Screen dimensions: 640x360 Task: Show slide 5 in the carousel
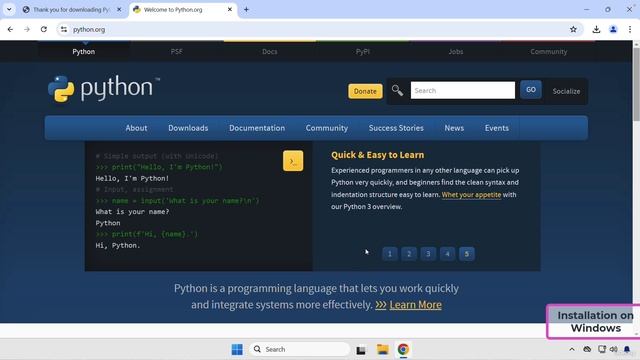[x=467, y=254]
